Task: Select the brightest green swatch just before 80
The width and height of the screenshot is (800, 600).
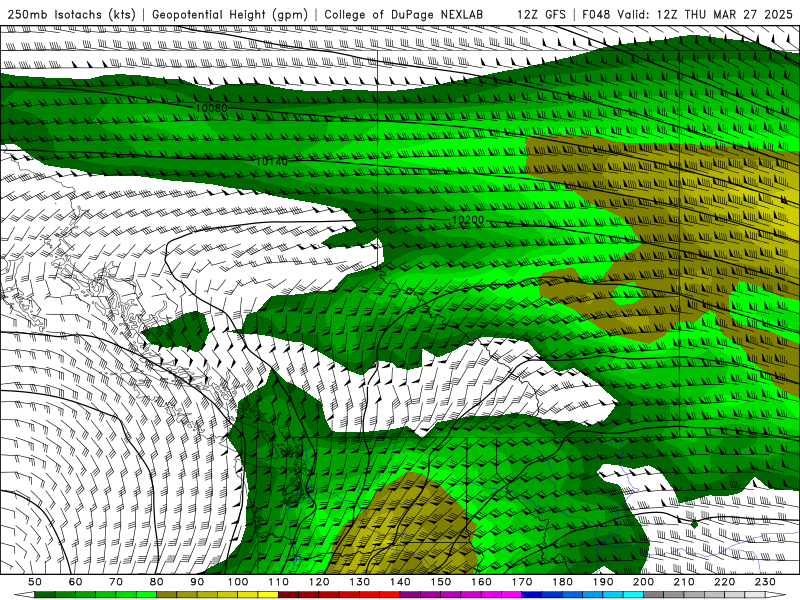Action: (146, 595)
